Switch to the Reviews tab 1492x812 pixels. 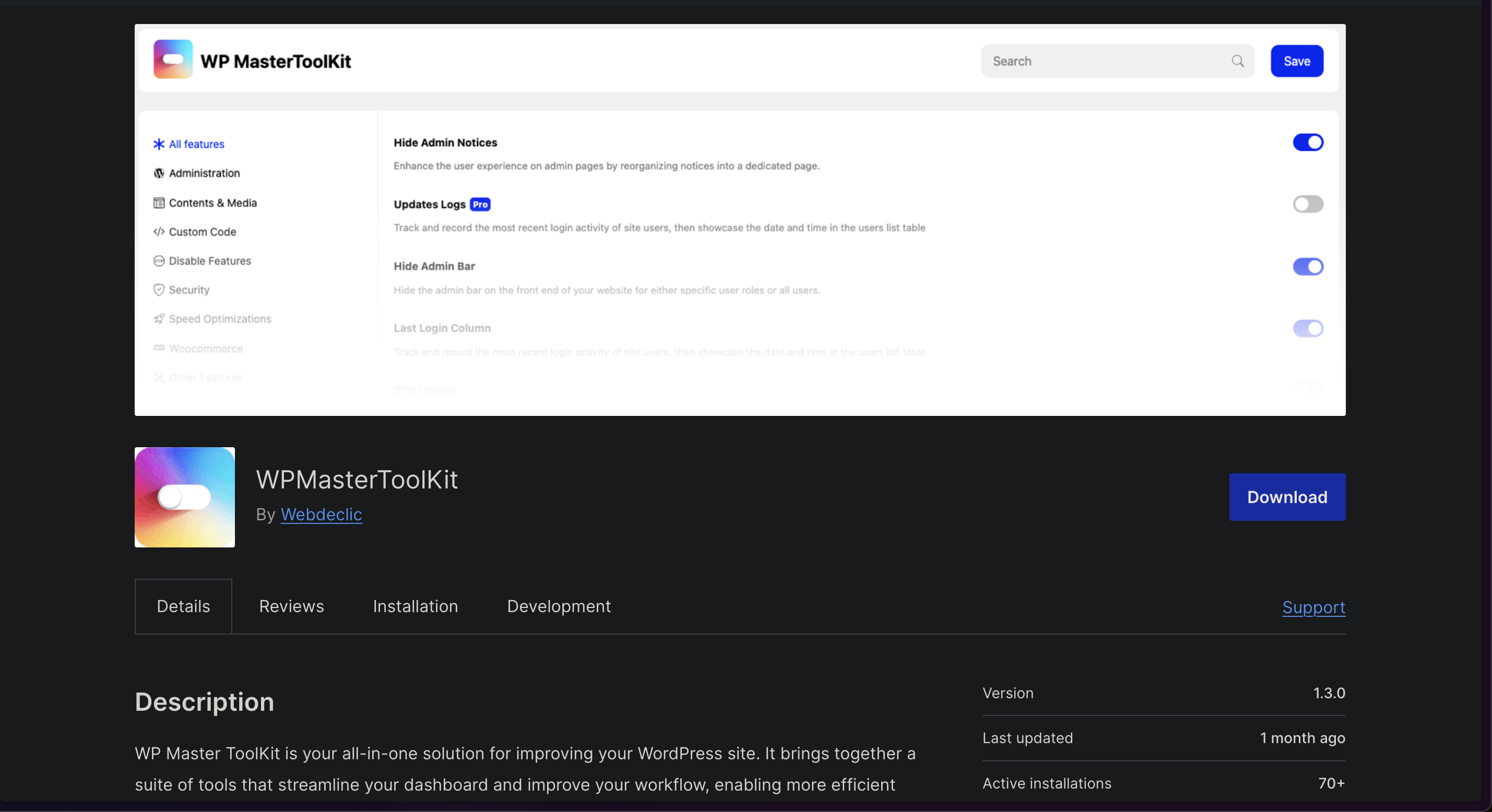point(291,606)
